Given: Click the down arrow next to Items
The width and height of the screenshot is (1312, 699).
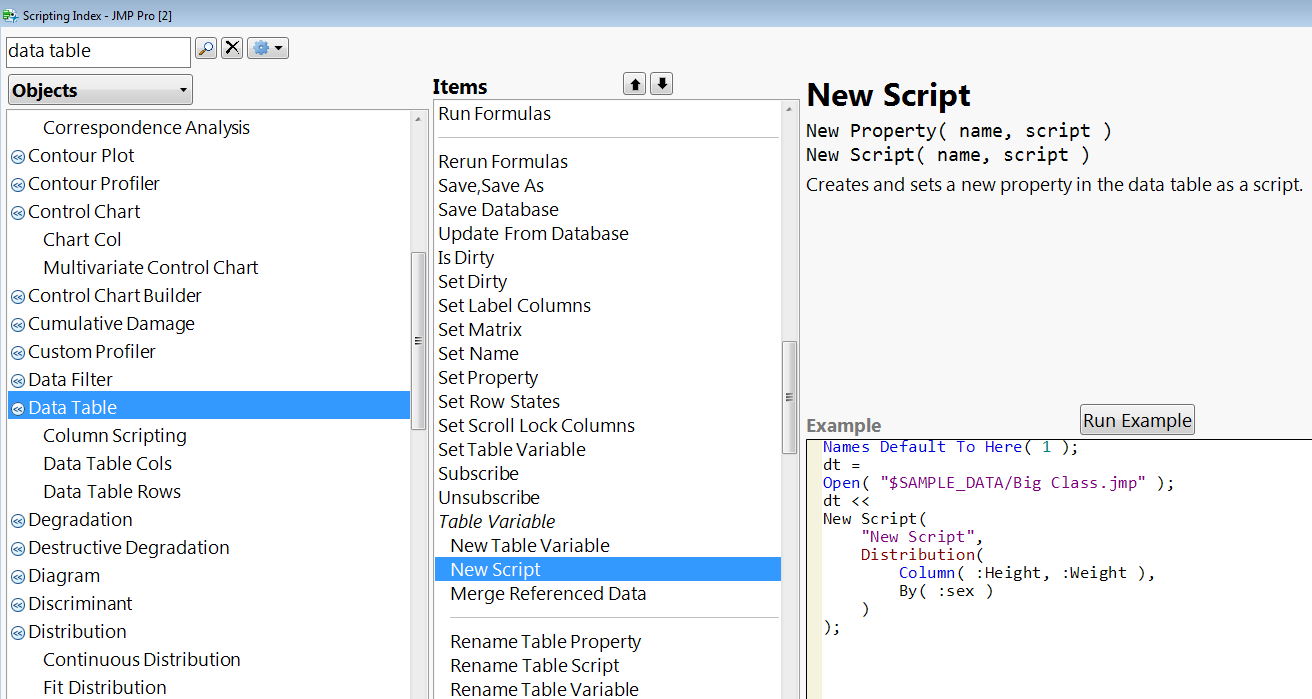Looking at the screenshot, I should [661, 85].
